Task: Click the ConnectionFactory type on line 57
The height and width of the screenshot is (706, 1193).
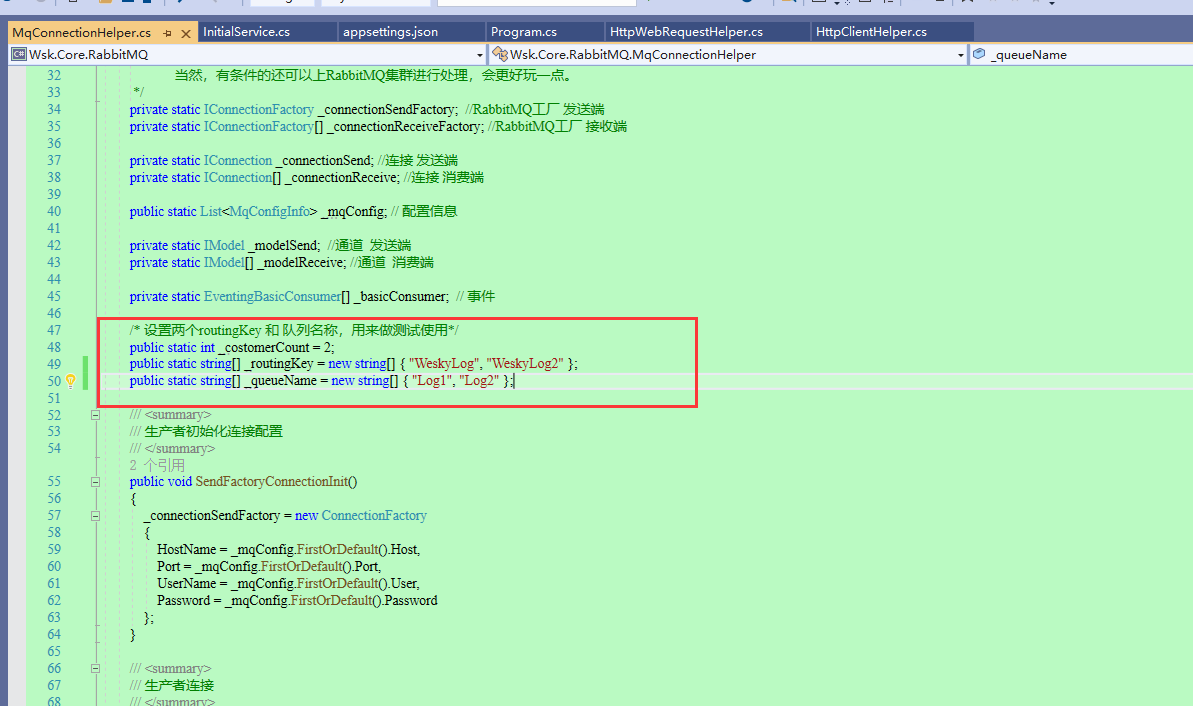Action: click(374, 516)
